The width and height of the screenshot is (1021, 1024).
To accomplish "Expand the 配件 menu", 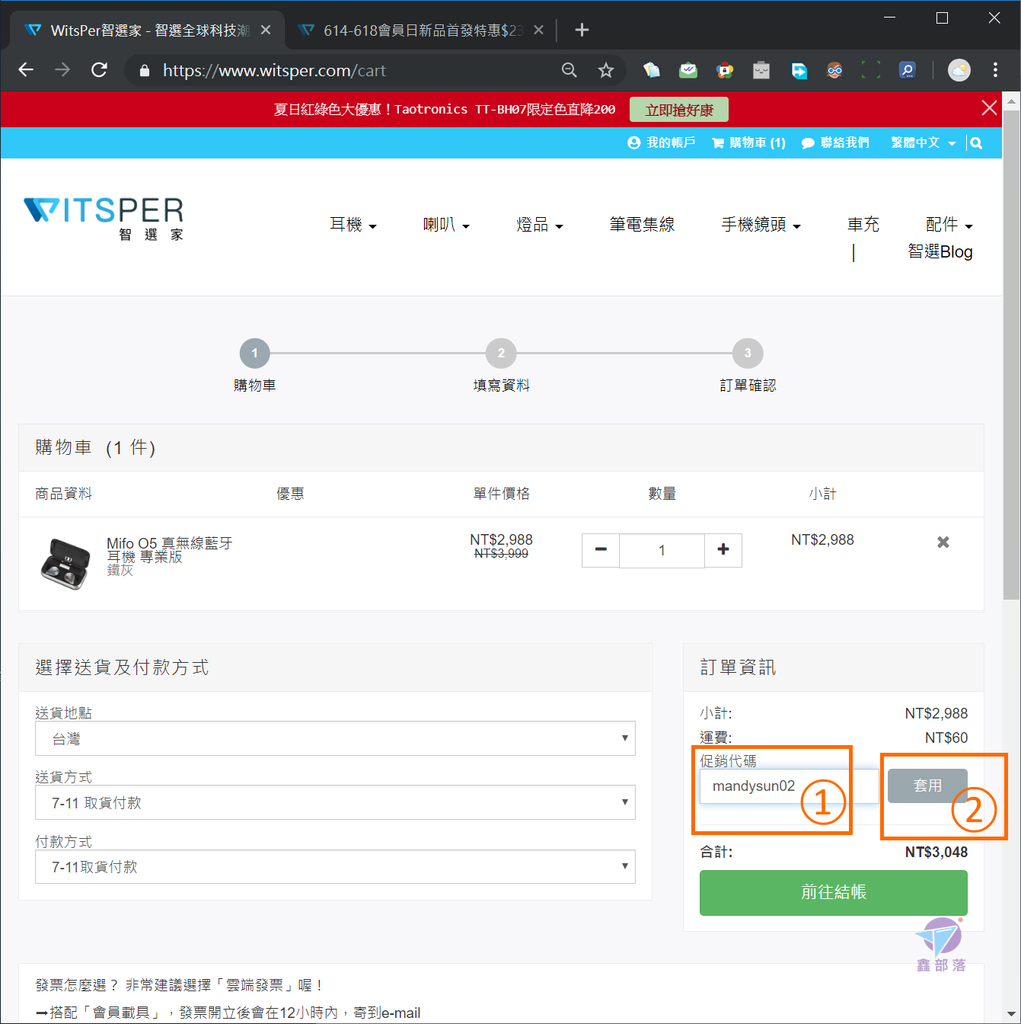I will (x=949, y=225).
